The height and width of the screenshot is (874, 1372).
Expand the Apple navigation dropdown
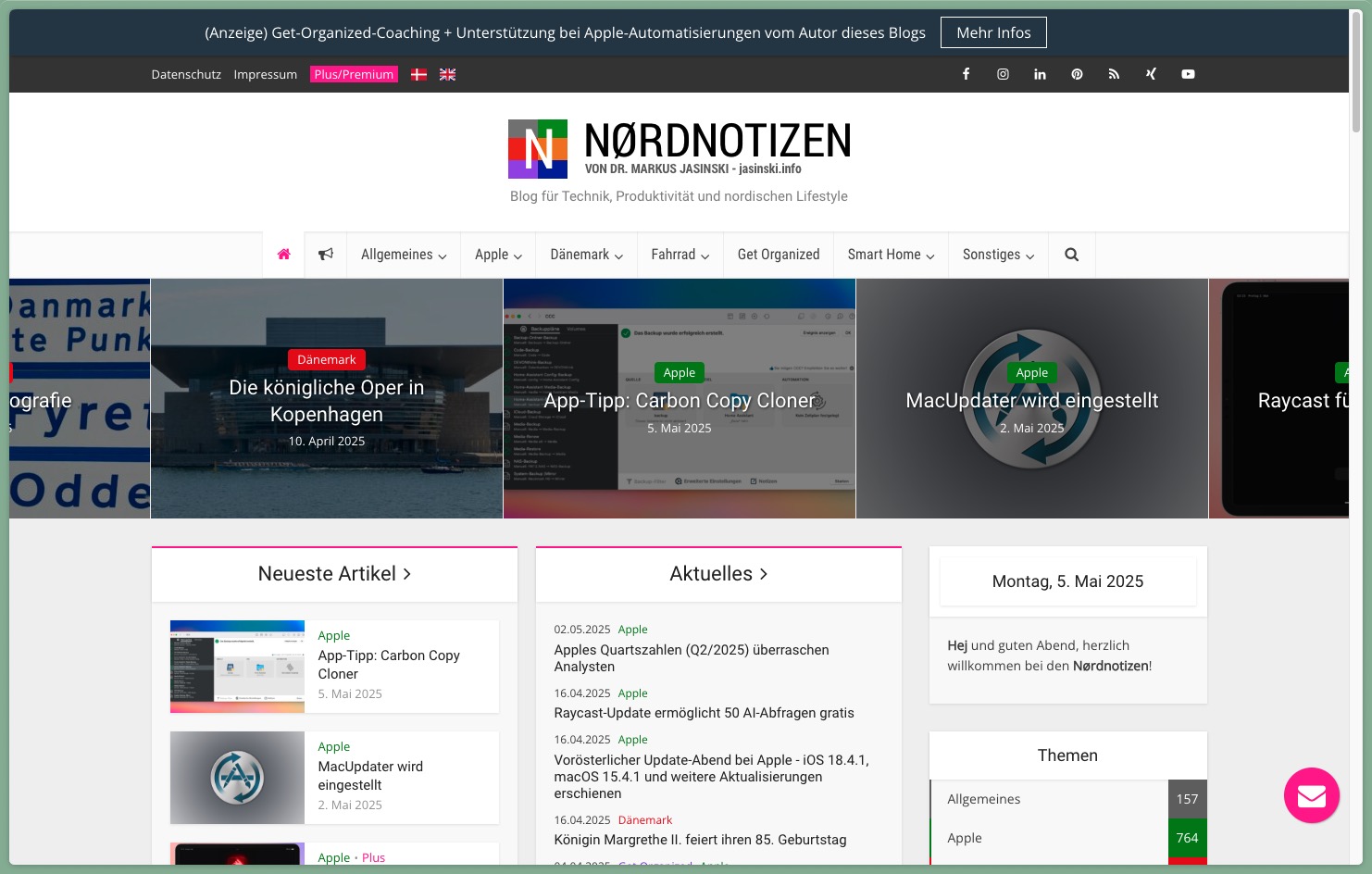497,254
